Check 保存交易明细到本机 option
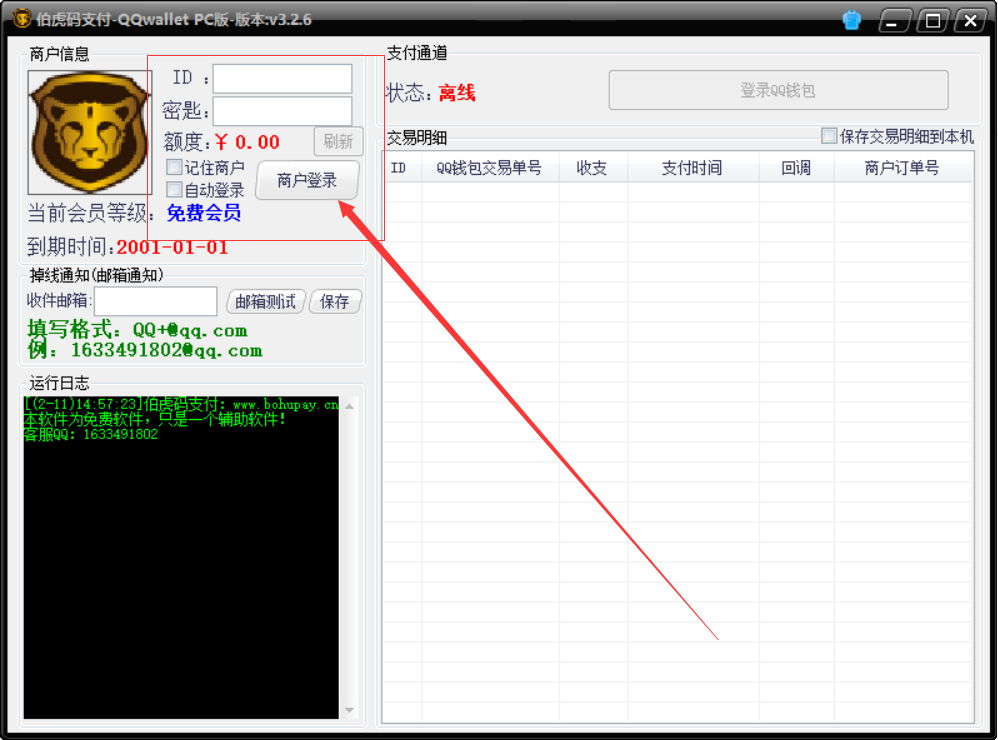 pyautogui.click(x=829, y=135)
